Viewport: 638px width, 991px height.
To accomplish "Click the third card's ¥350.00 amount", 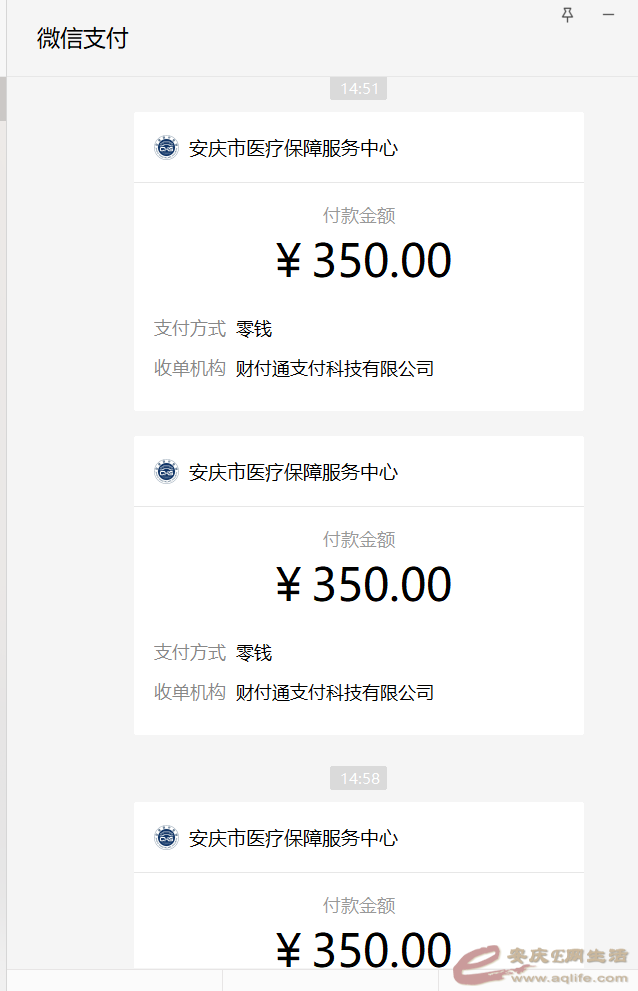I will [363, 950].
